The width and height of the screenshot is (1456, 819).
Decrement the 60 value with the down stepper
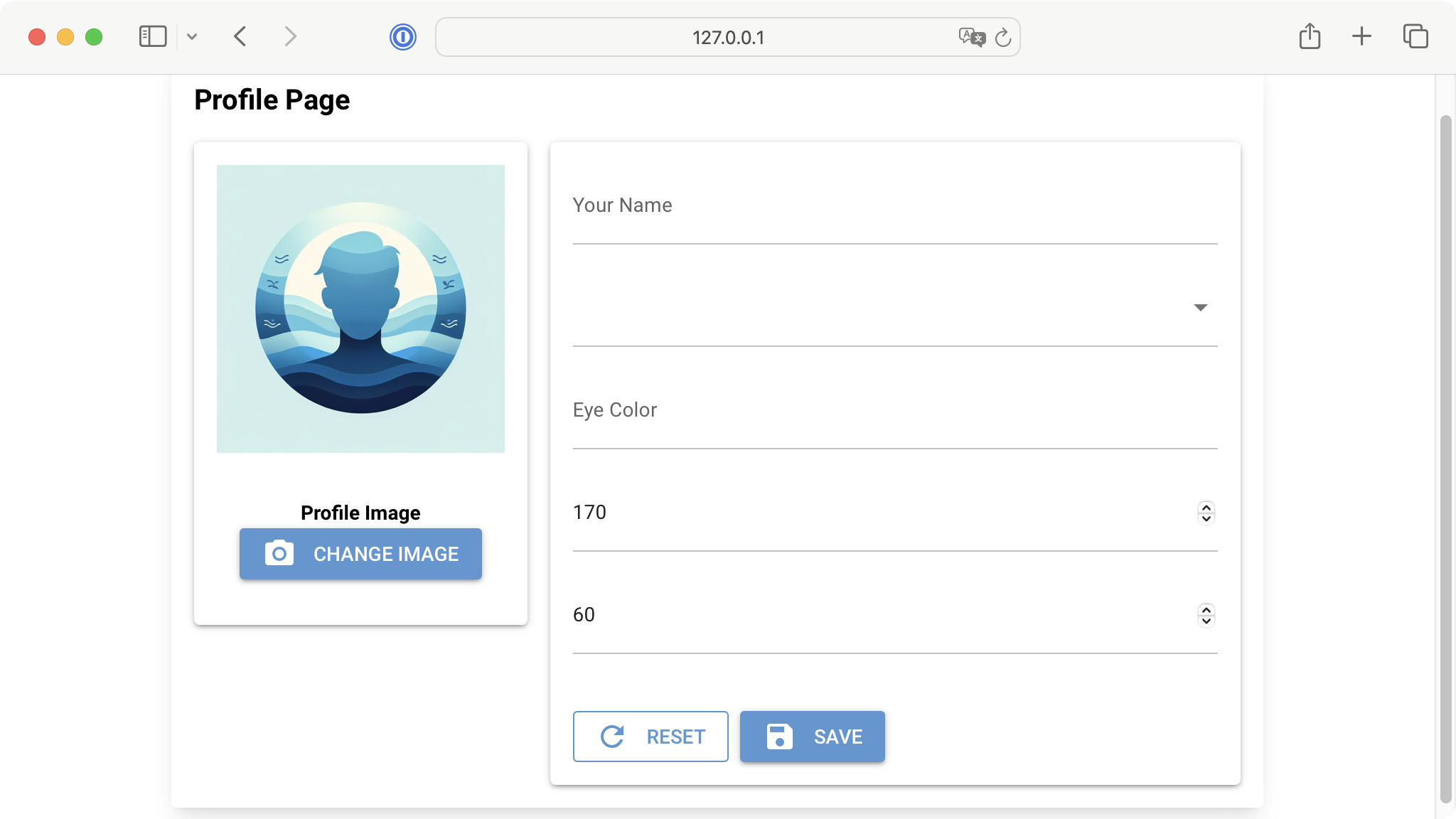pos(1205,621)
